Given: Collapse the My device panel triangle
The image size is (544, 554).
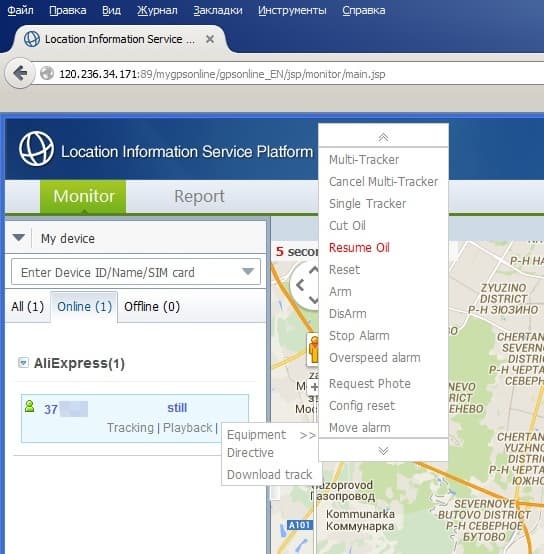Looking at the screenshot, I should [19, 237].
